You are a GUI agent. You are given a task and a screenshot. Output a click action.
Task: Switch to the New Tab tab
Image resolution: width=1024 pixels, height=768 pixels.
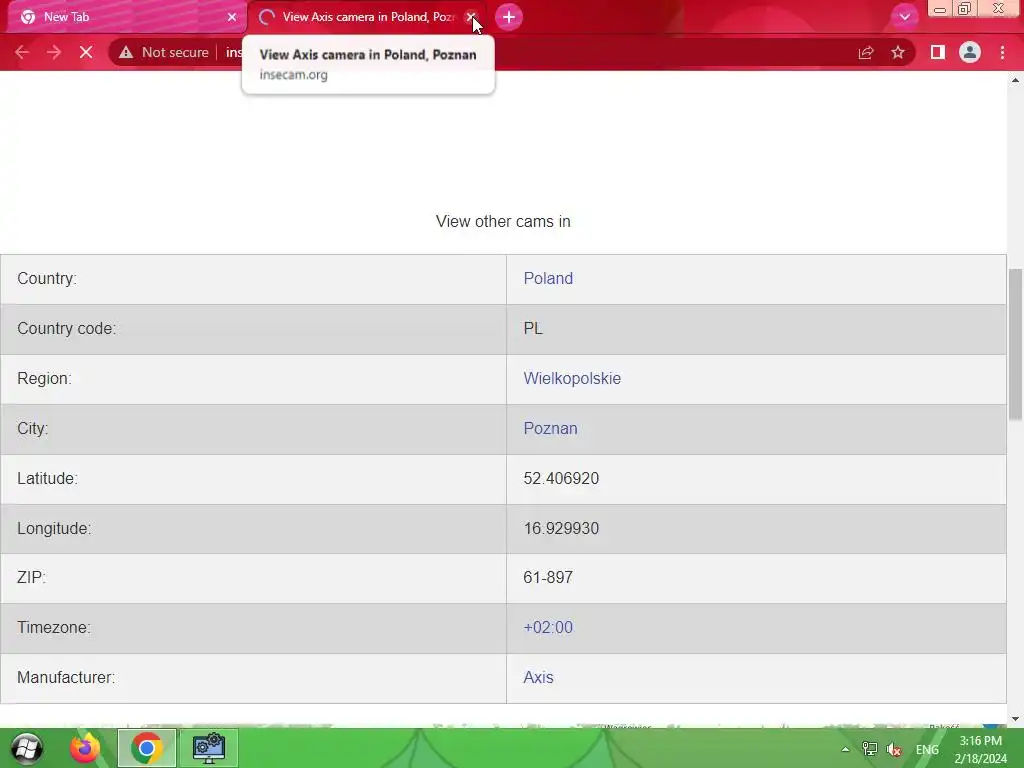pyautogui.click(x=124, y=17)
